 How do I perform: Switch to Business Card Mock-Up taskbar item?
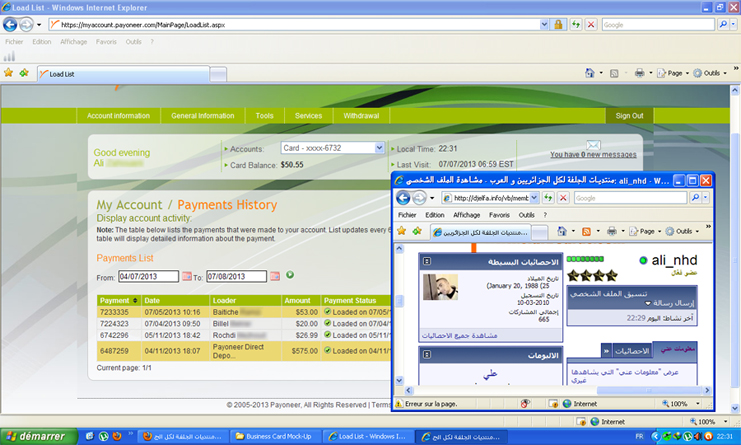(x=275, y=436)
